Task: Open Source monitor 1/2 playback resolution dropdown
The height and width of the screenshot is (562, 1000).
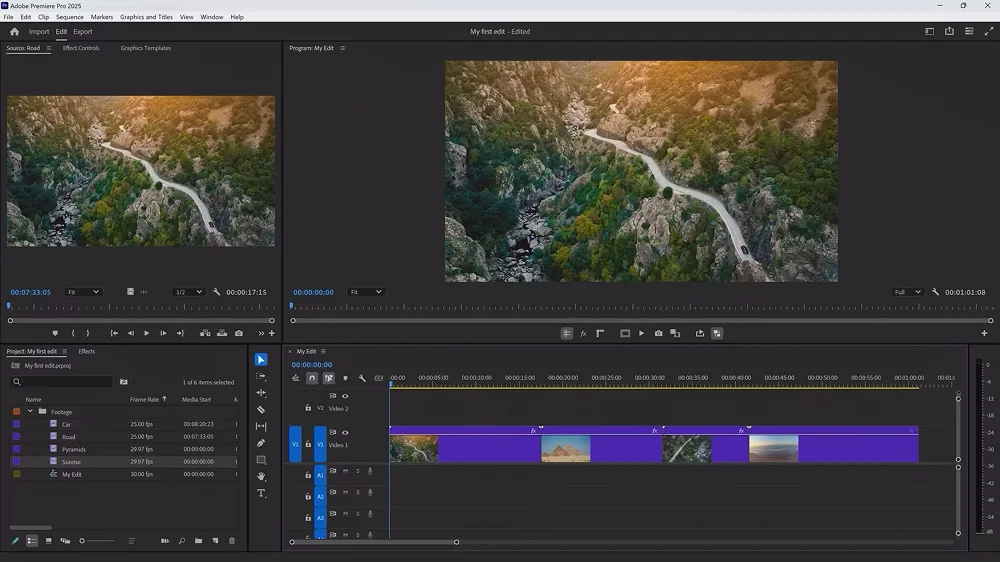Action: click(x=189, y=292)
